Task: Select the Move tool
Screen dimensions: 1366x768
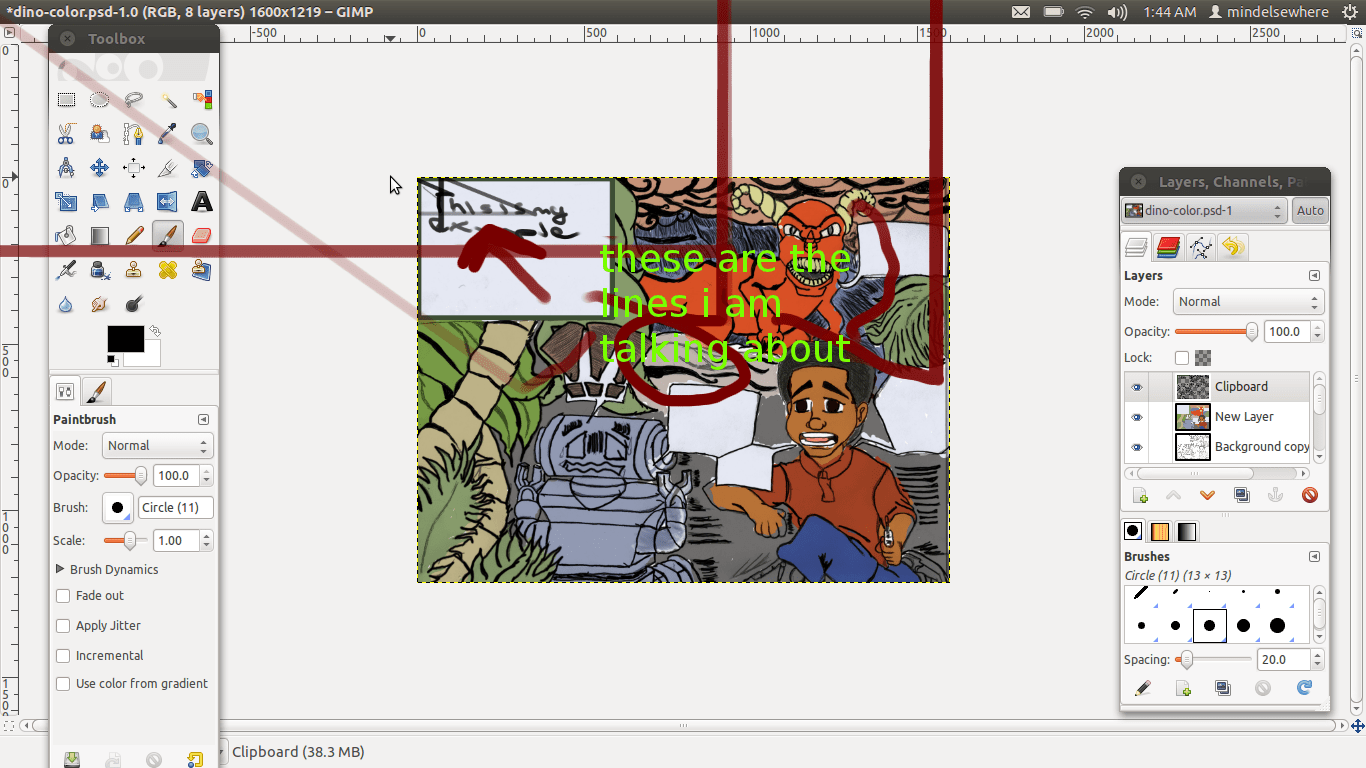Action: pos(100,168)
